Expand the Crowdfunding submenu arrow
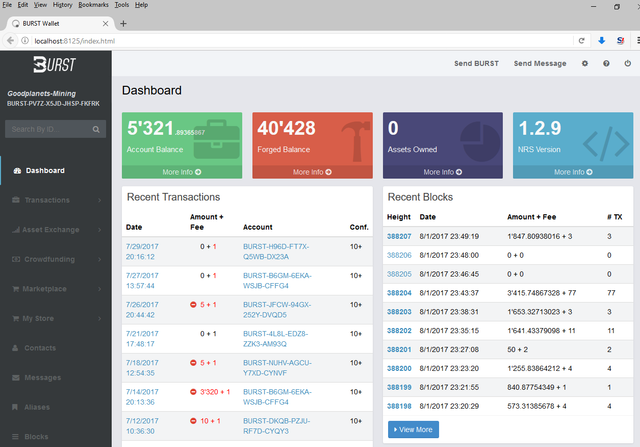The image size is (640, 447). [x=100, y=259]
